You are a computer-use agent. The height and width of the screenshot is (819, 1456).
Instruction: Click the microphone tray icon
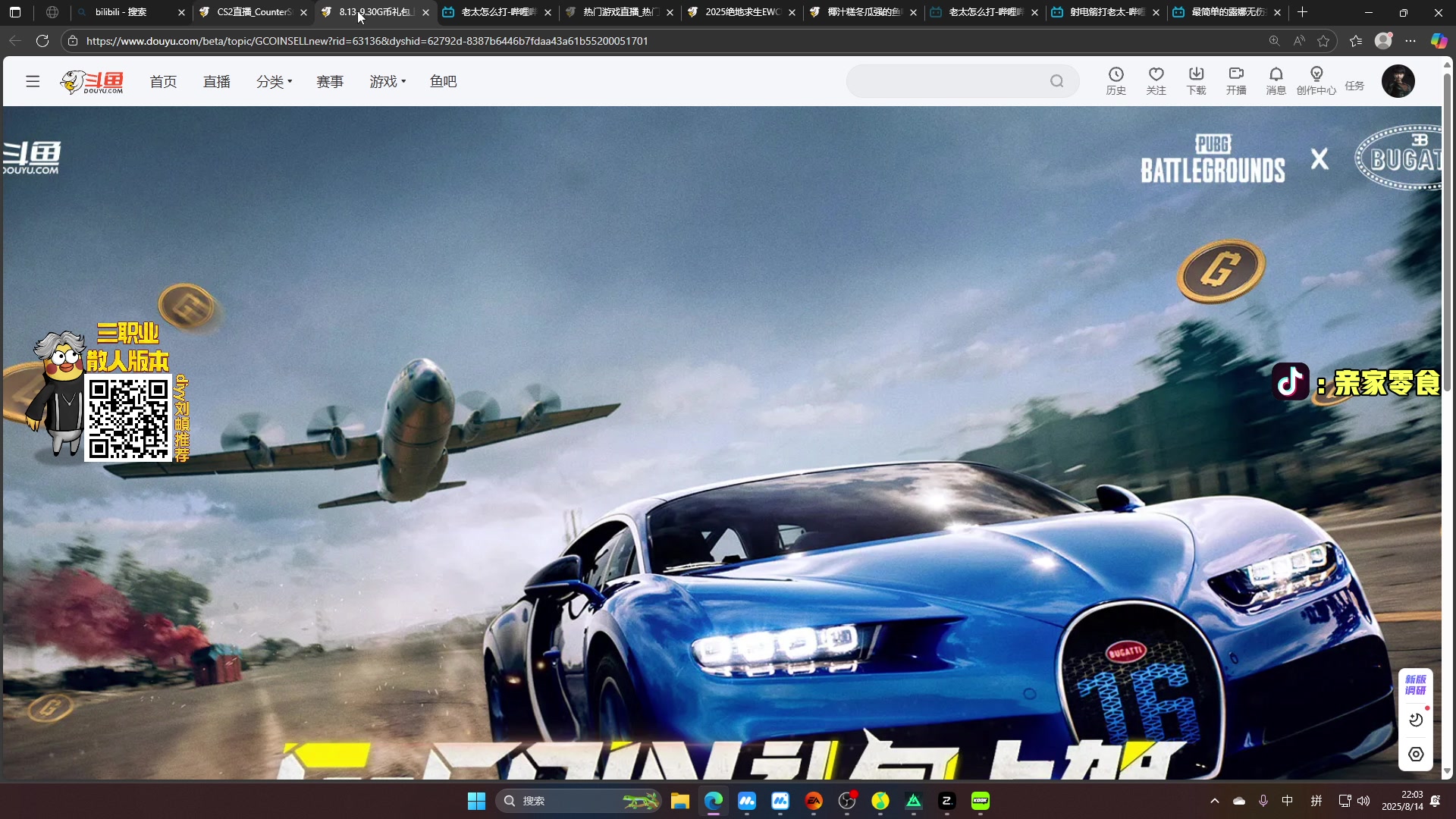tap(1263, 801)
